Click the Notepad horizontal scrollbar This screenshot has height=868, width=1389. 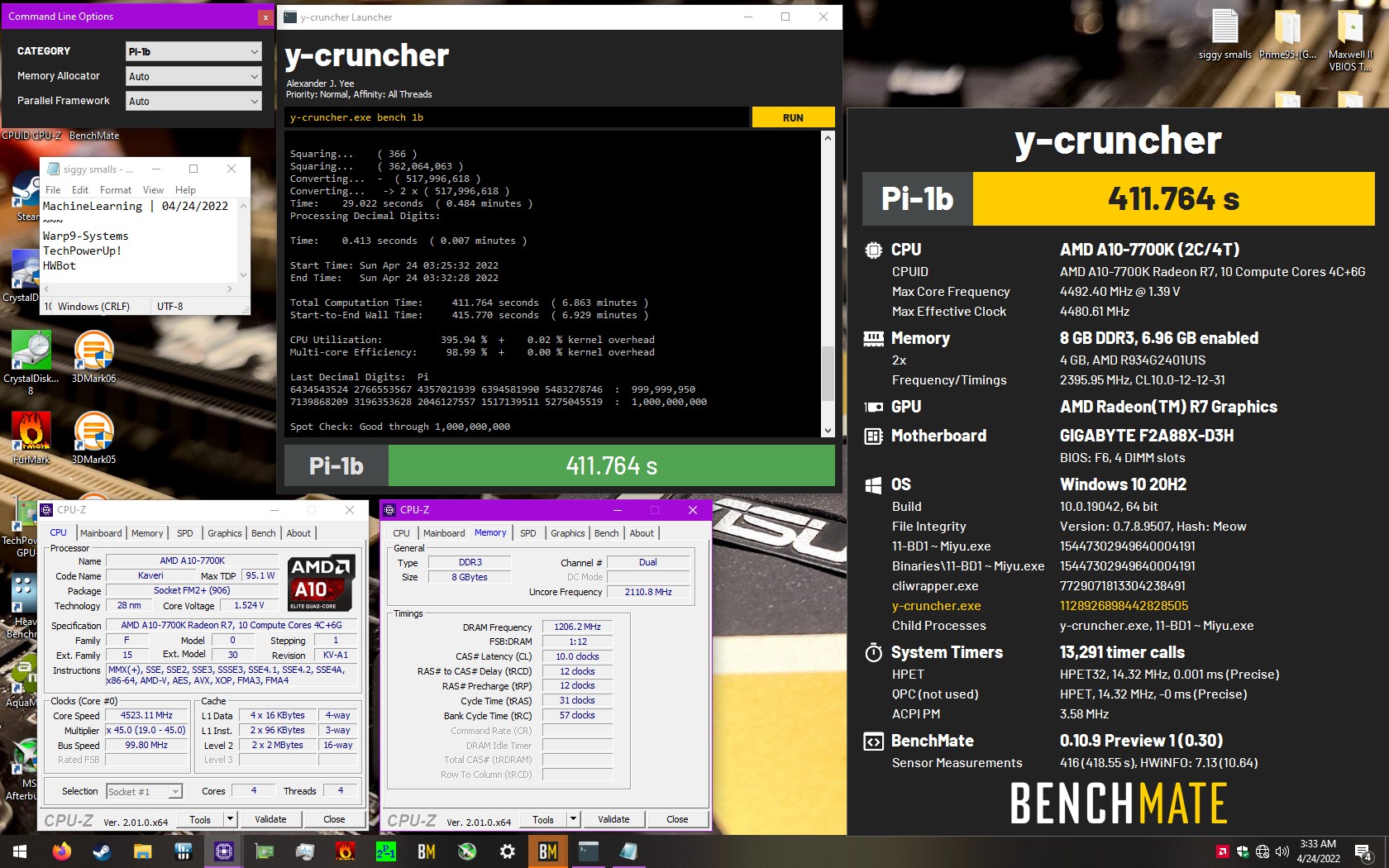tap(139, 289)
